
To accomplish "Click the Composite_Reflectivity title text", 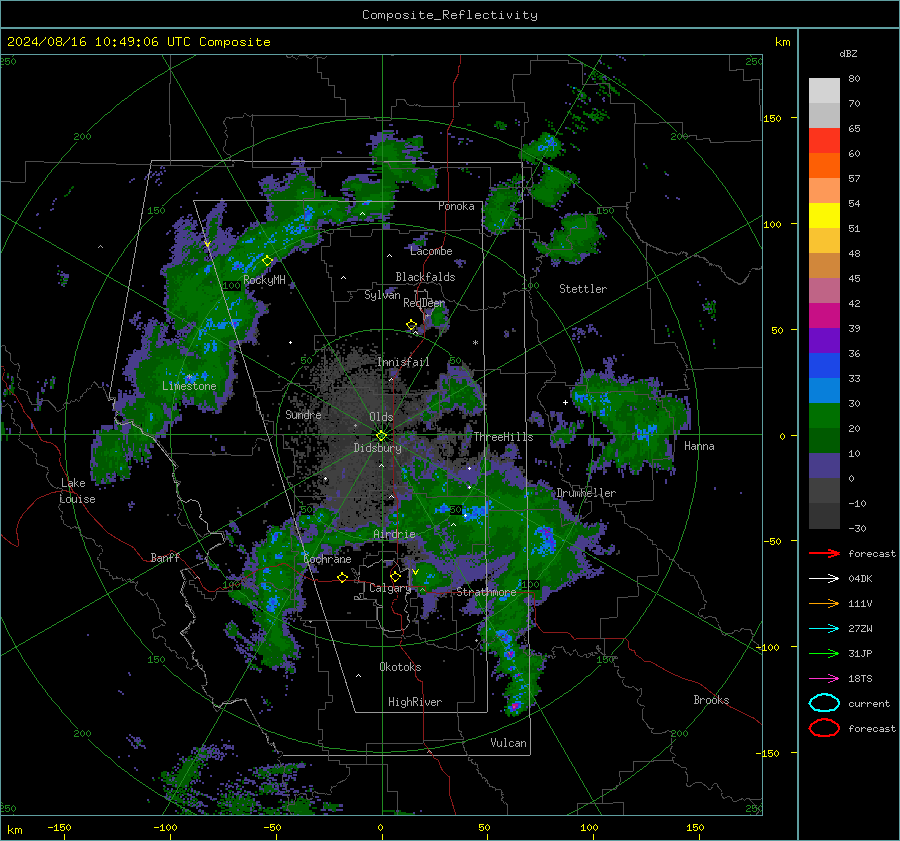I will coord(450,15).
